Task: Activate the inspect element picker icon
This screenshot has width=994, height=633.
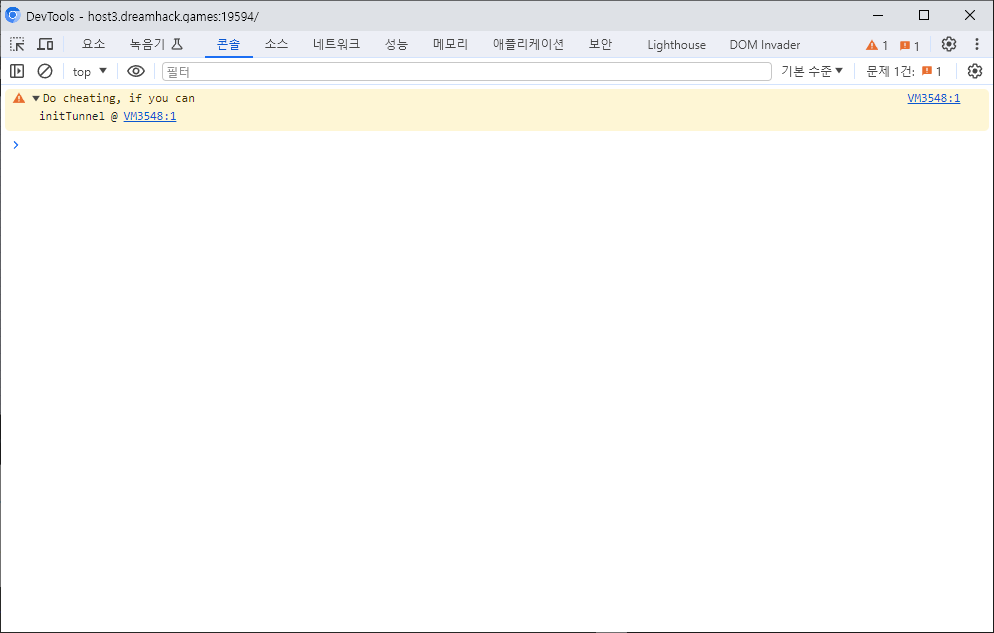Action: [17, 44]
